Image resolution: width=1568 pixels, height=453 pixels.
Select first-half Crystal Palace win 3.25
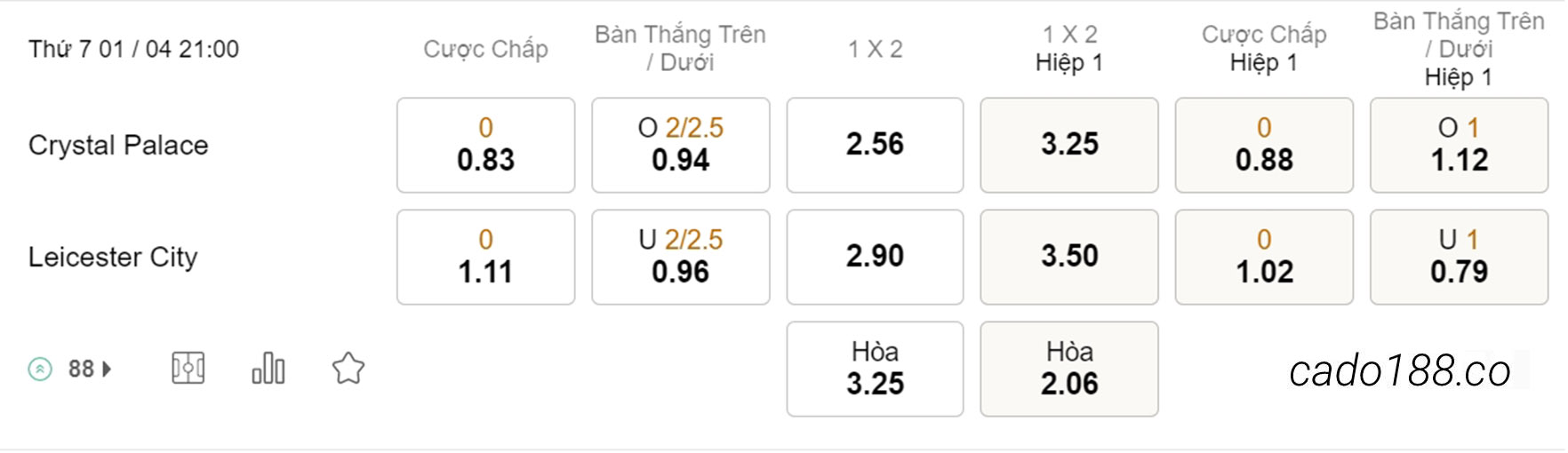point(1069,145)
